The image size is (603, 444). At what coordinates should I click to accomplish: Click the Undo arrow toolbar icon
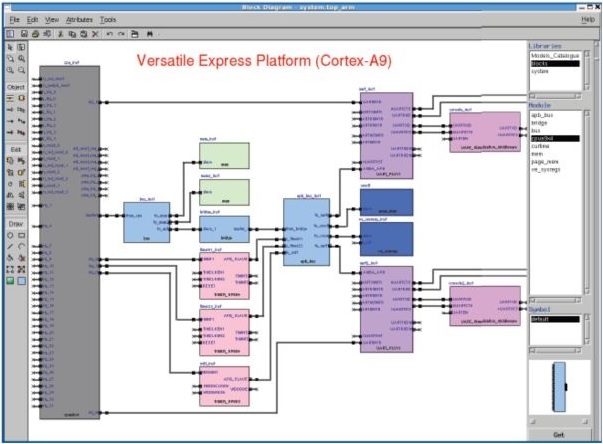(x=110, y=34)
